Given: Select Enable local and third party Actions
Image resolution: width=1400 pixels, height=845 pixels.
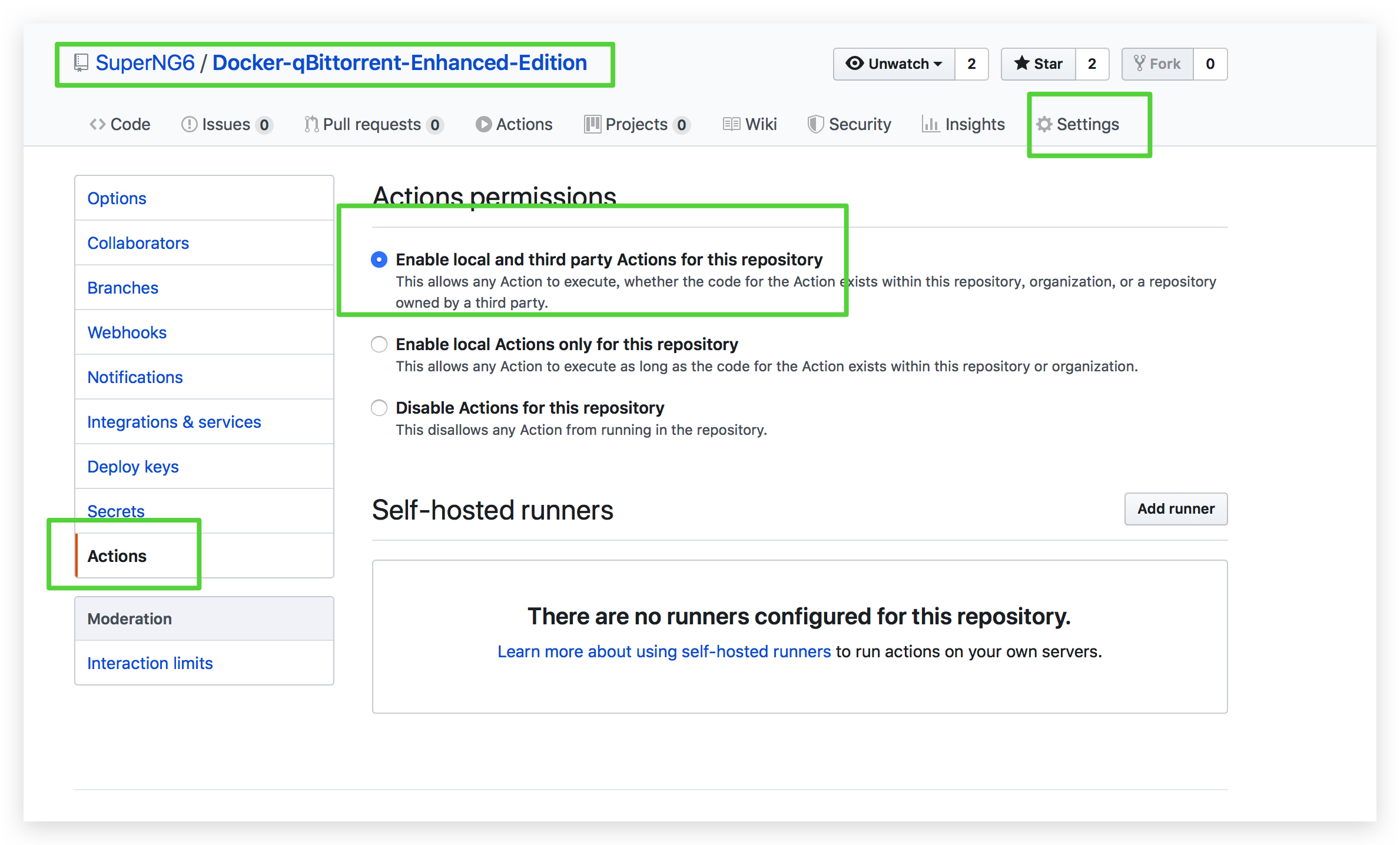Looking at the screenshot, I should 379,260.
